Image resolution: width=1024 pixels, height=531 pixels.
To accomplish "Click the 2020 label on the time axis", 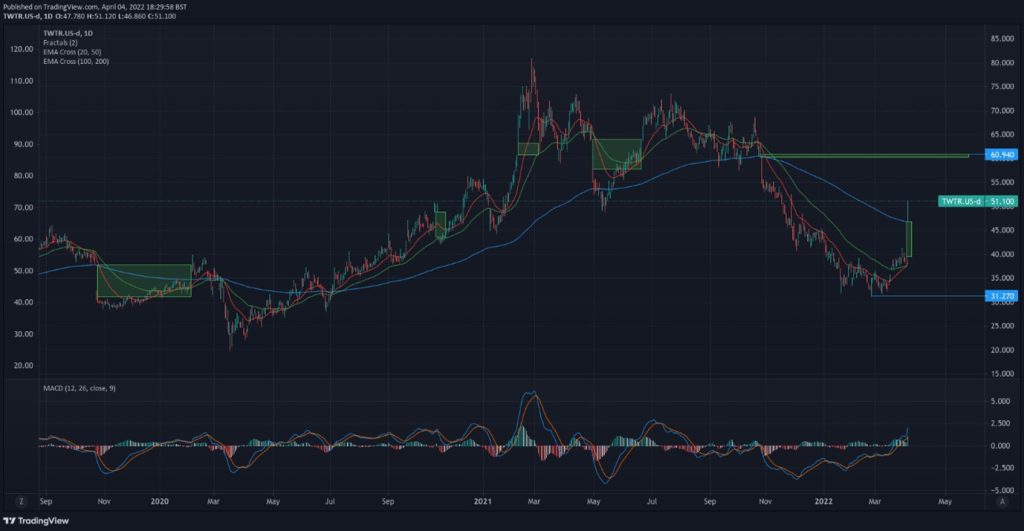I will 159,502.
